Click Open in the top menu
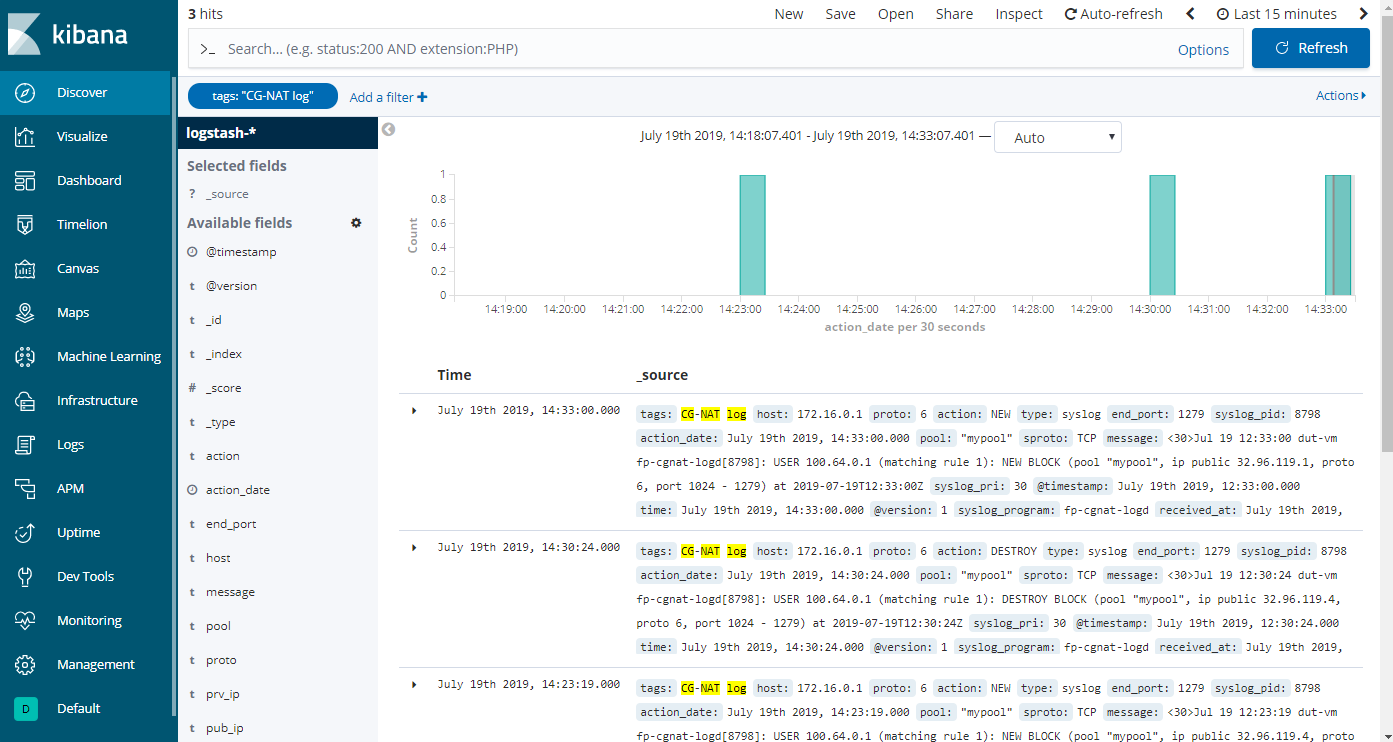Screen dimensions: 1393x742 click(x=896, y=14)
